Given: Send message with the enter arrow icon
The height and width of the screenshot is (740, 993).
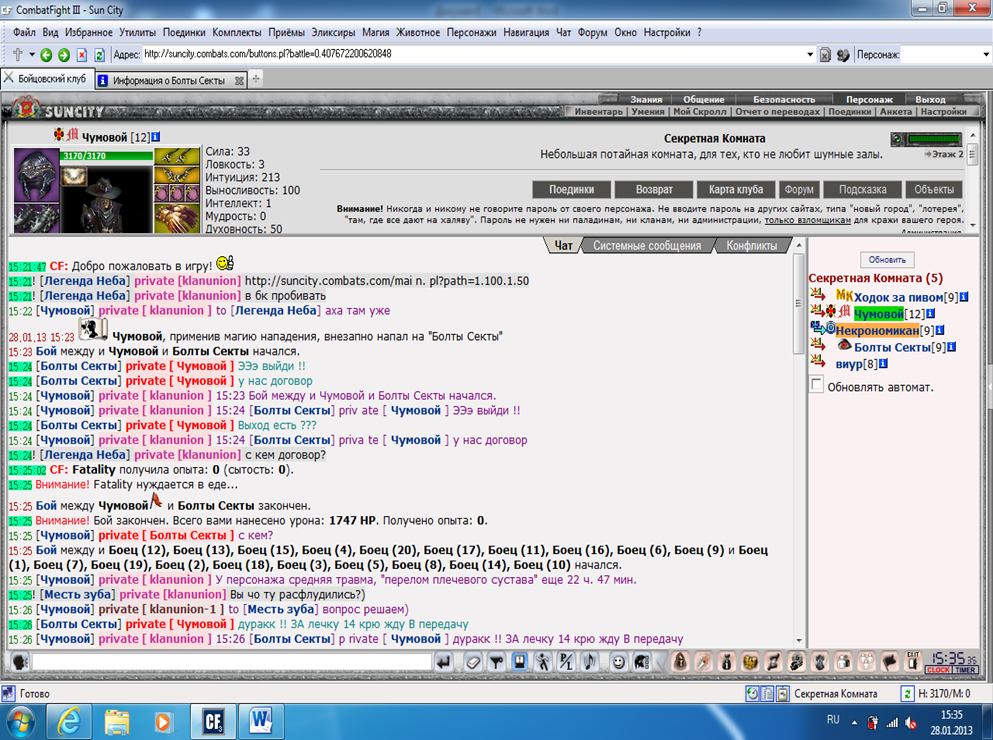Looking at the screenshot, I should (444, 662).
